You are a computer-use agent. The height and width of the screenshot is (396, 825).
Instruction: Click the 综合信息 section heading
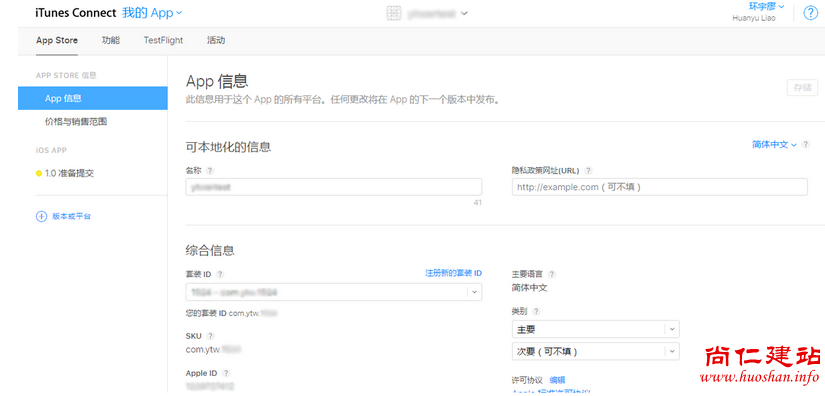[x=210, y=250]
